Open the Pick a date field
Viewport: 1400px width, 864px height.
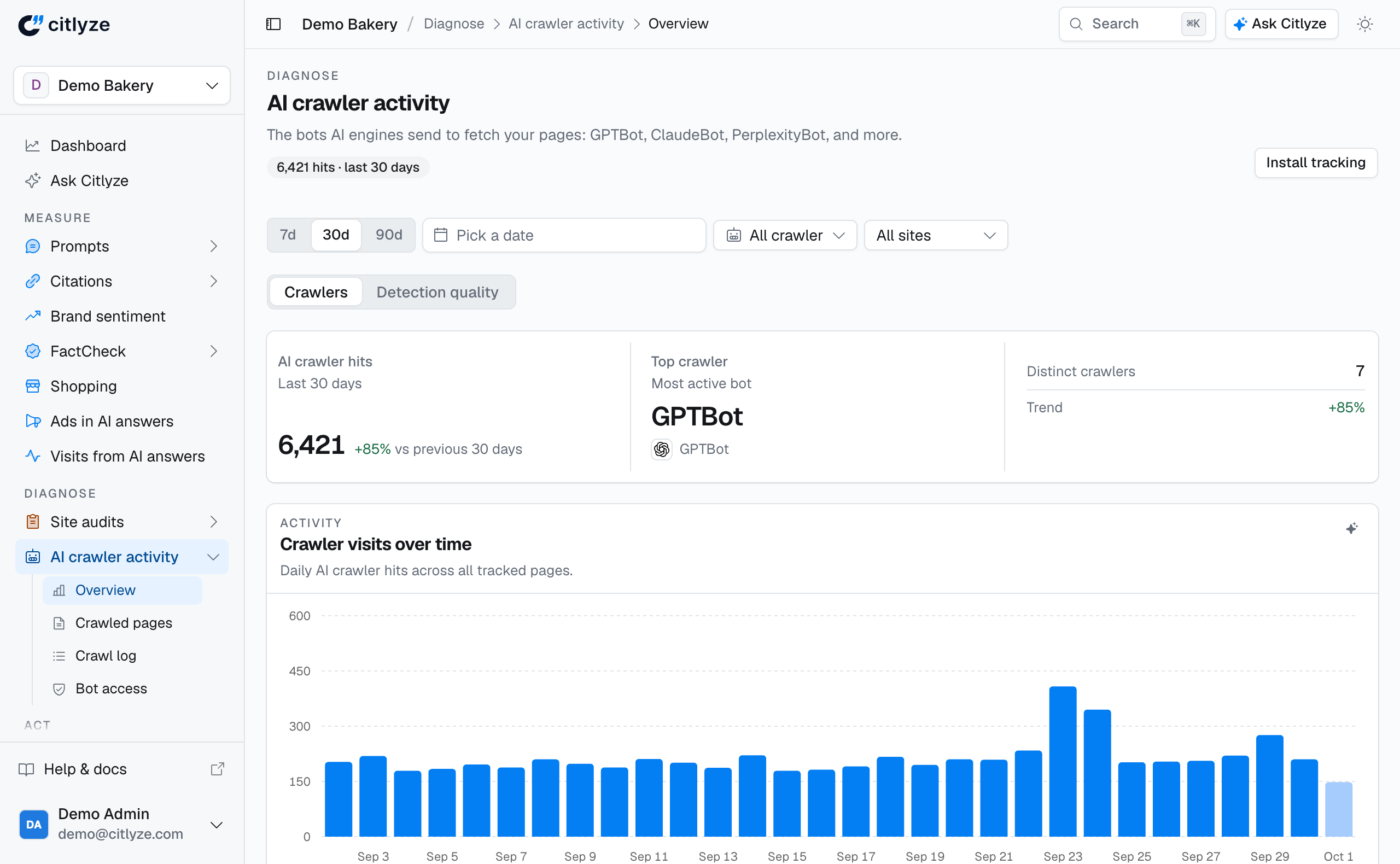(563, 235)
